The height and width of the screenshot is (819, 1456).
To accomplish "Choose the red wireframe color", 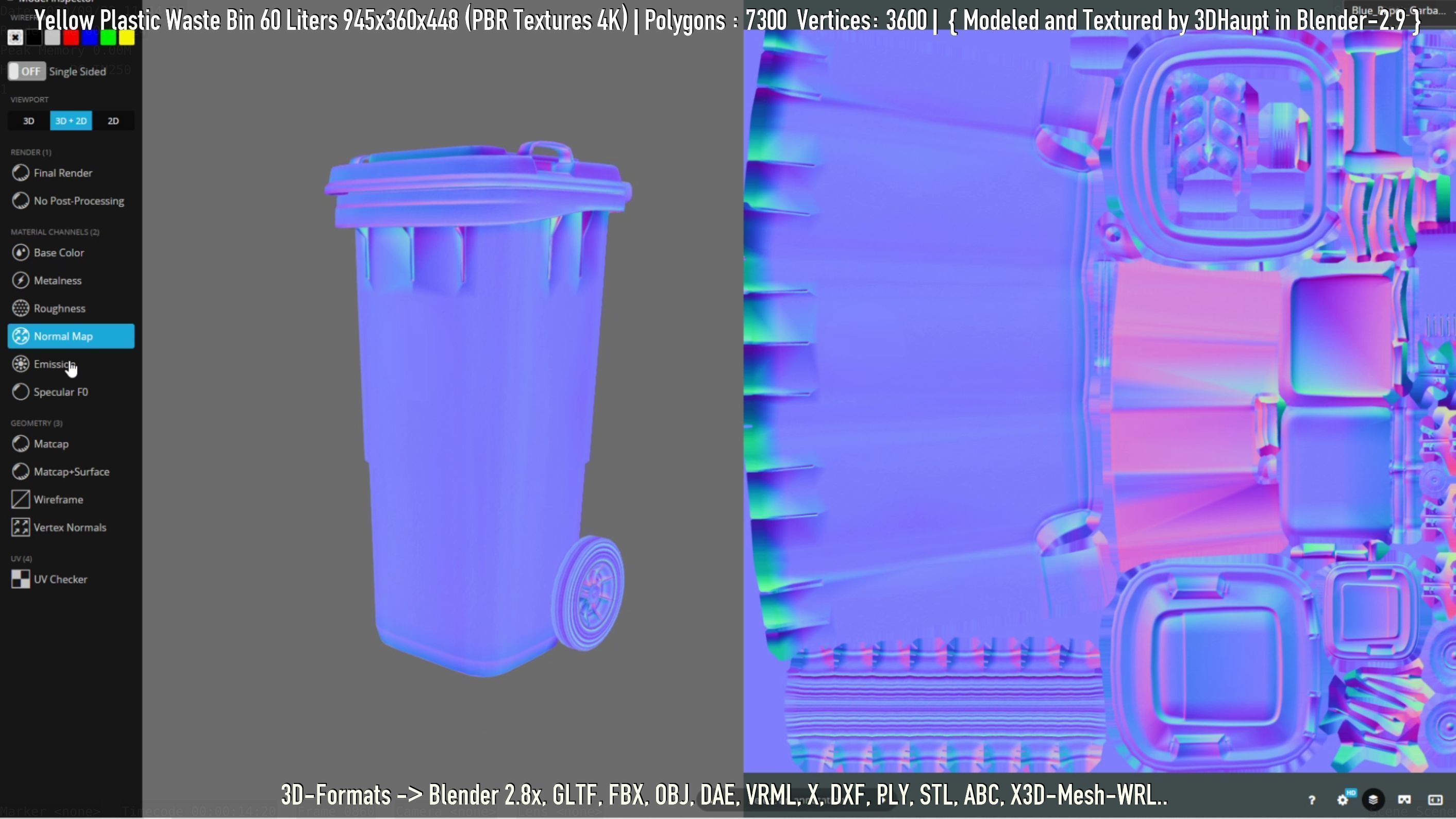I will click(71, 38).
